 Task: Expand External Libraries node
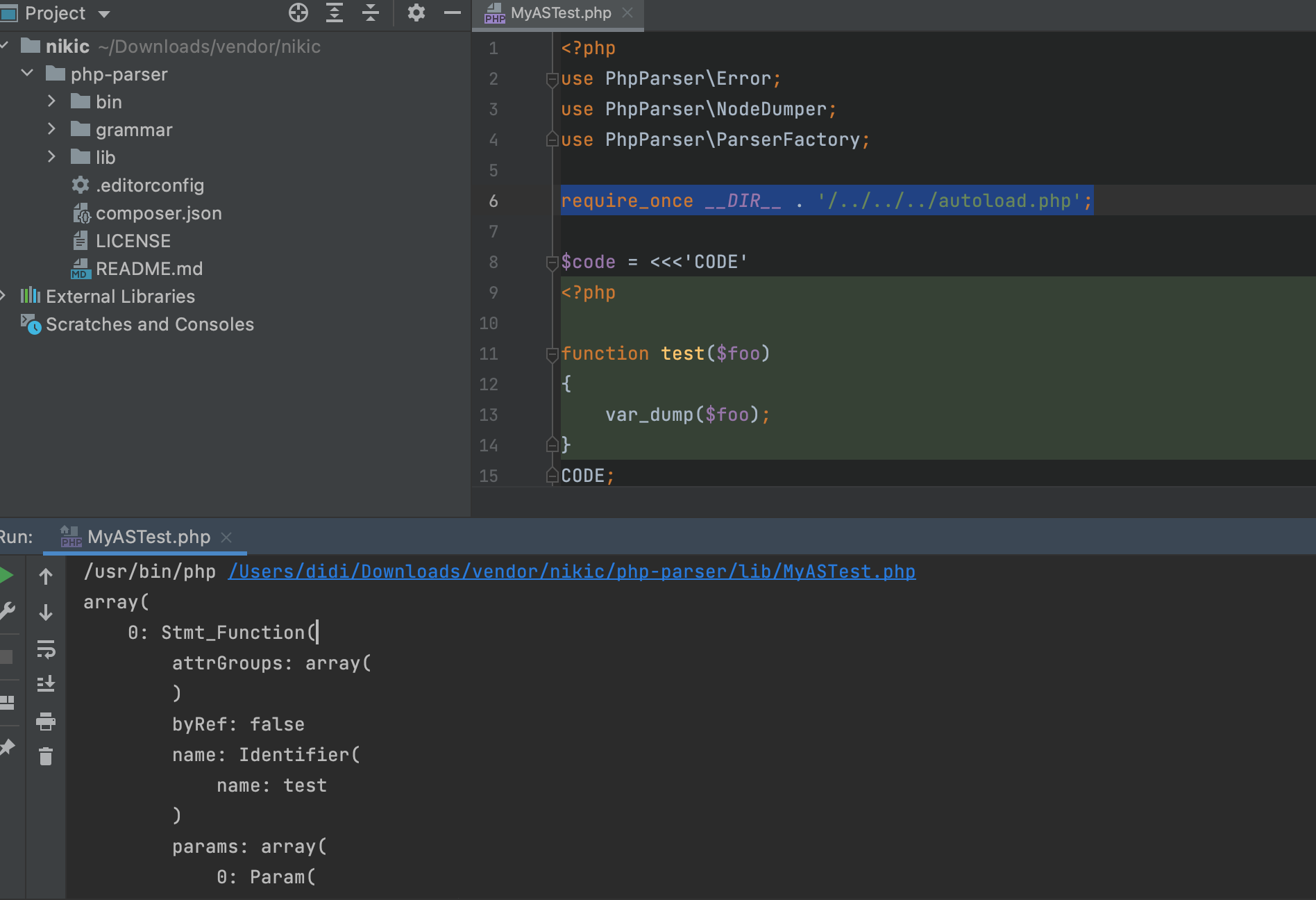click(x=3, y=296)
